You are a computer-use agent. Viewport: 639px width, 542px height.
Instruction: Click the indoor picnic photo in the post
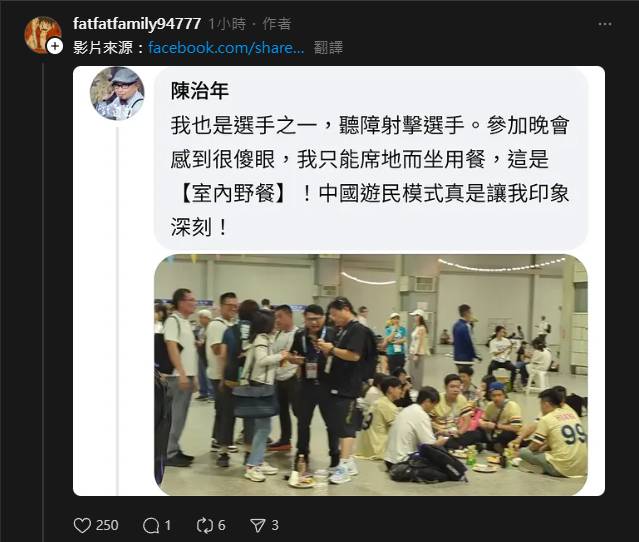(x=371, y=375)
